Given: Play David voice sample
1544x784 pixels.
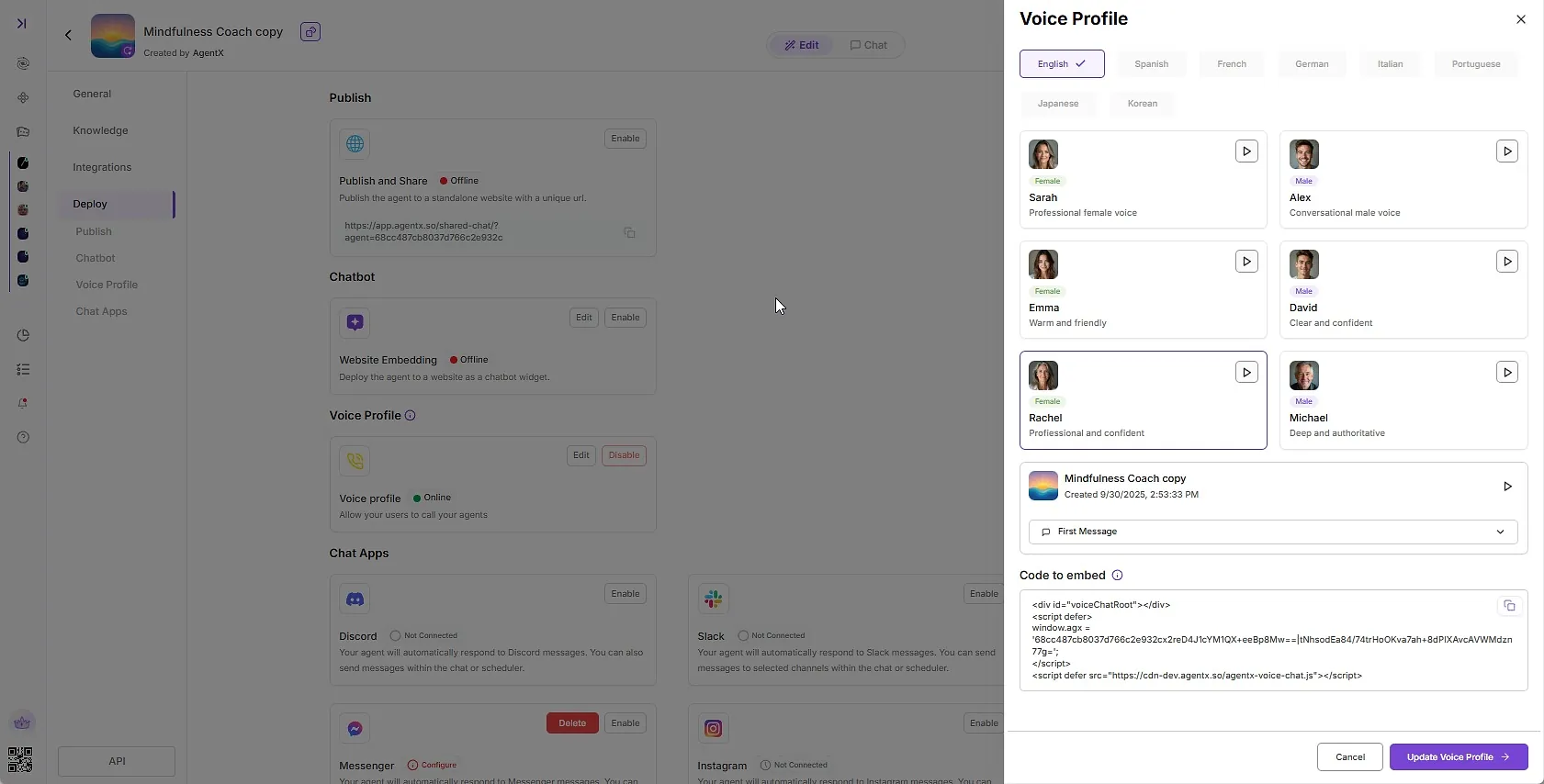Looking at the screenshot, I should point(1507,262).
